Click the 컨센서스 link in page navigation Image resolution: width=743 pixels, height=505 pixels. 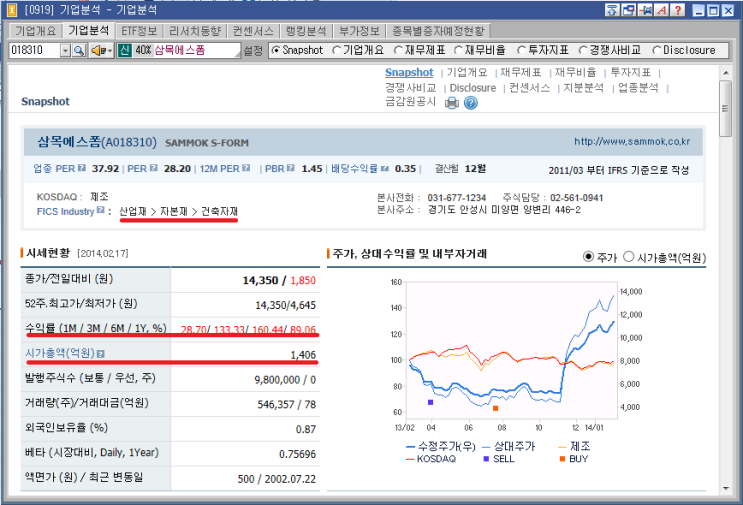pyautogui.click(x=529, y=88)
